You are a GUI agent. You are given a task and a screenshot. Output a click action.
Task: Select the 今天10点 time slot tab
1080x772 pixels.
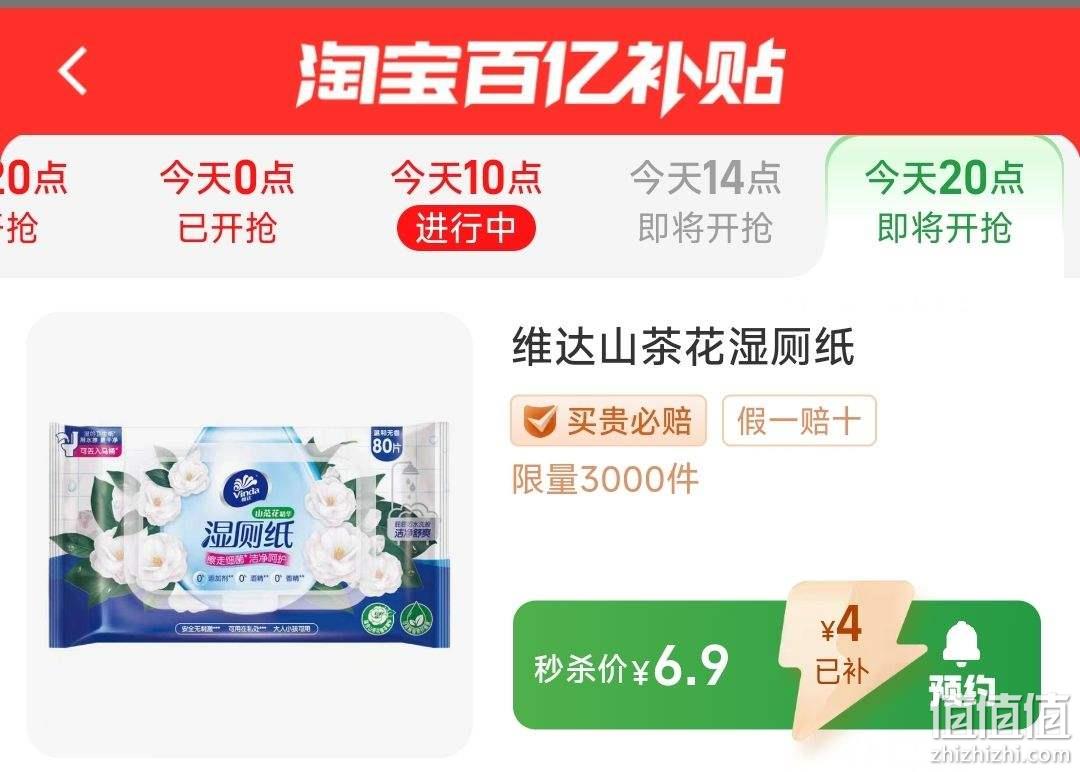(x=466, y=202)
